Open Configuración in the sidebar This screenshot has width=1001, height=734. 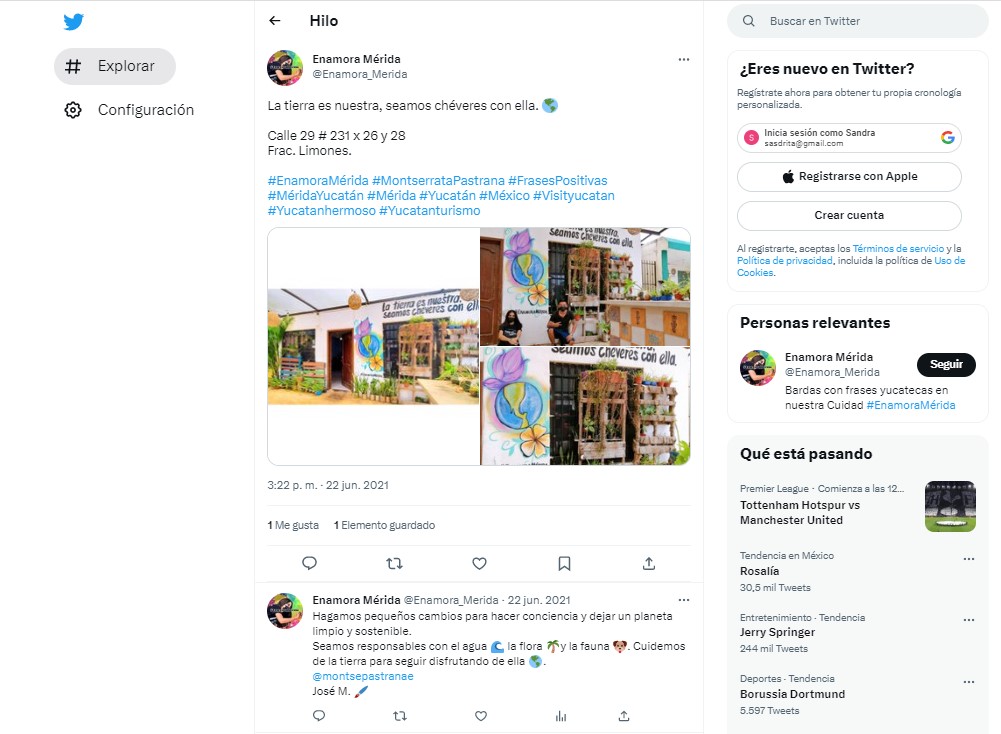129,110
